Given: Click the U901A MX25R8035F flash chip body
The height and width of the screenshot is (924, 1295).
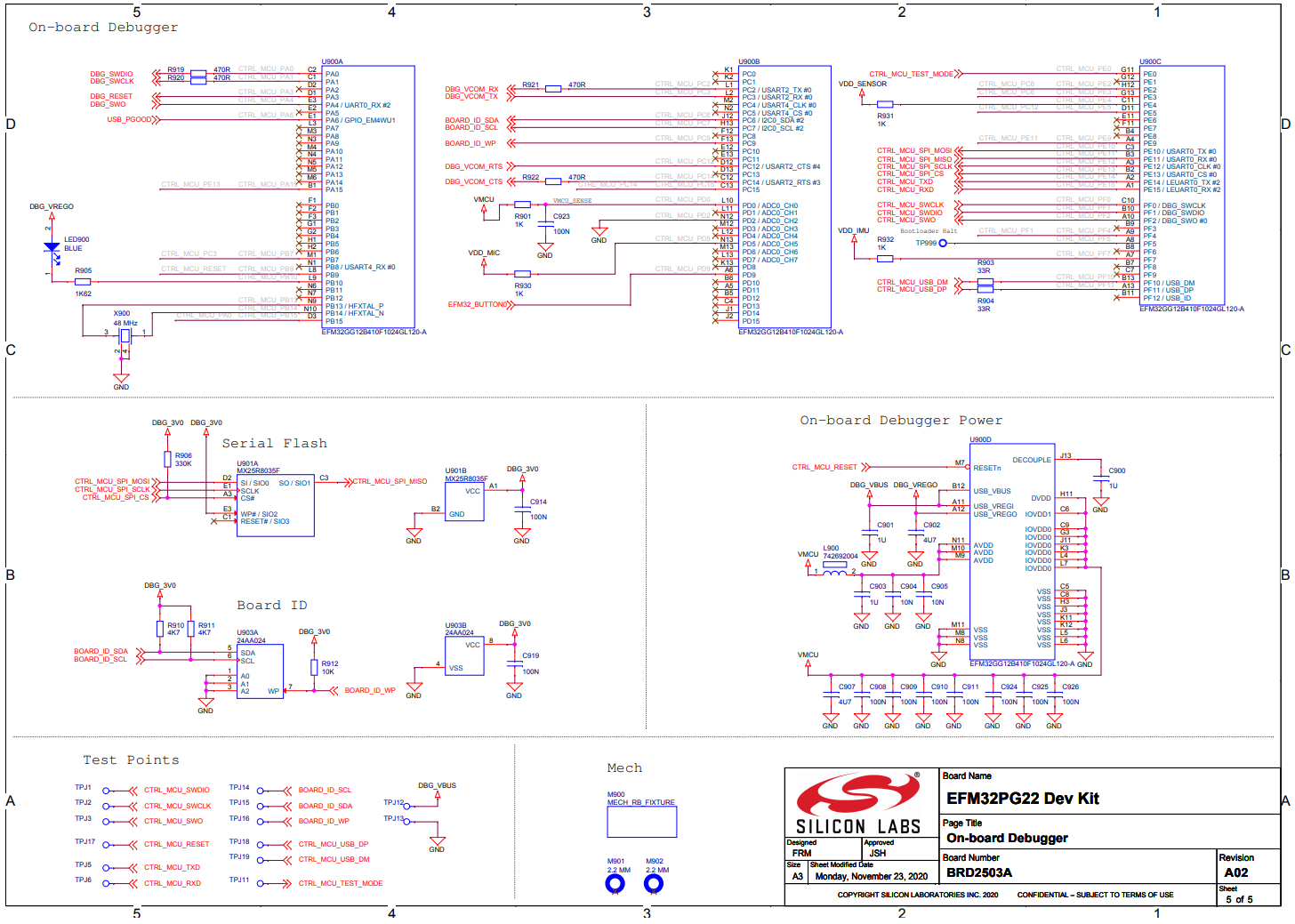Looking at the screenshot, I should 275,505.
